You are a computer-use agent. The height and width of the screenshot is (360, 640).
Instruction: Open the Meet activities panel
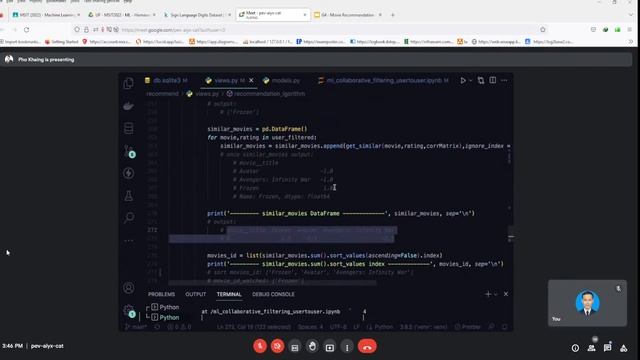(624, 348)
